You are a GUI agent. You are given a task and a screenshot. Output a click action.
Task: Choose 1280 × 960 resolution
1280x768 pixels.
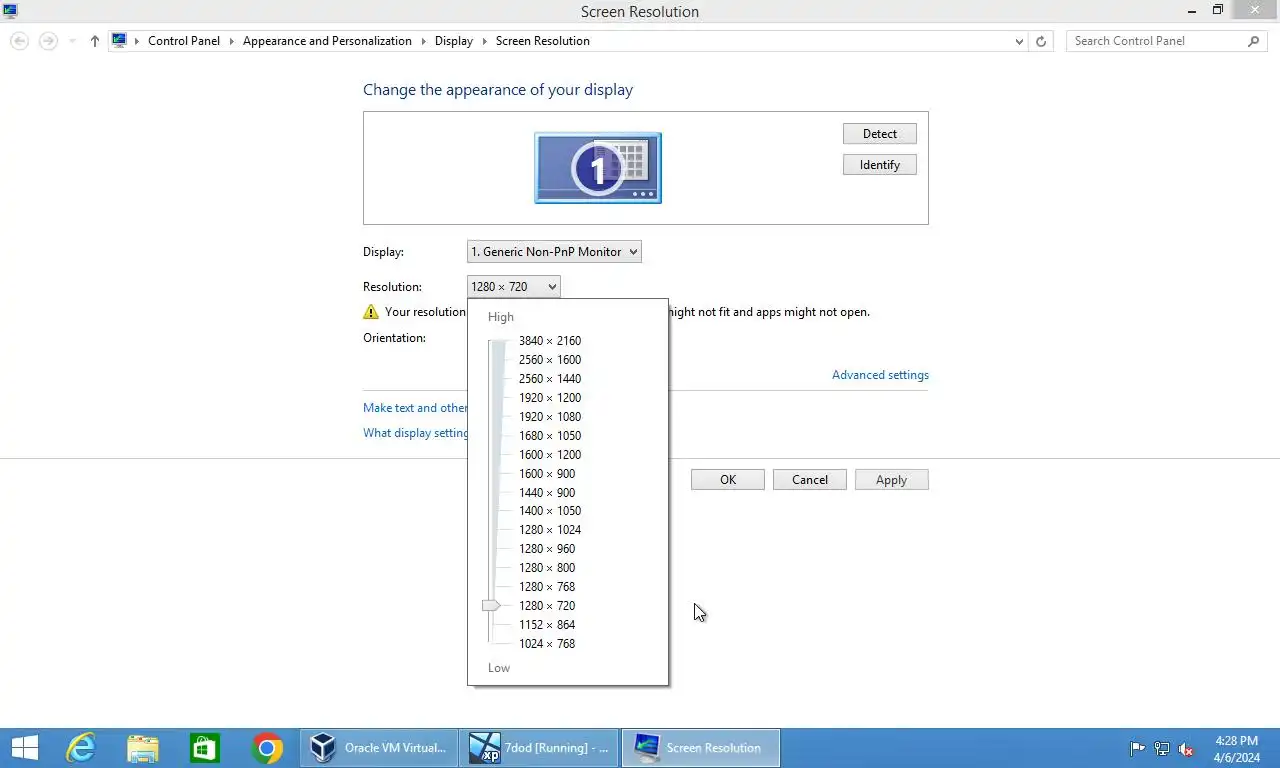point(546,549)
